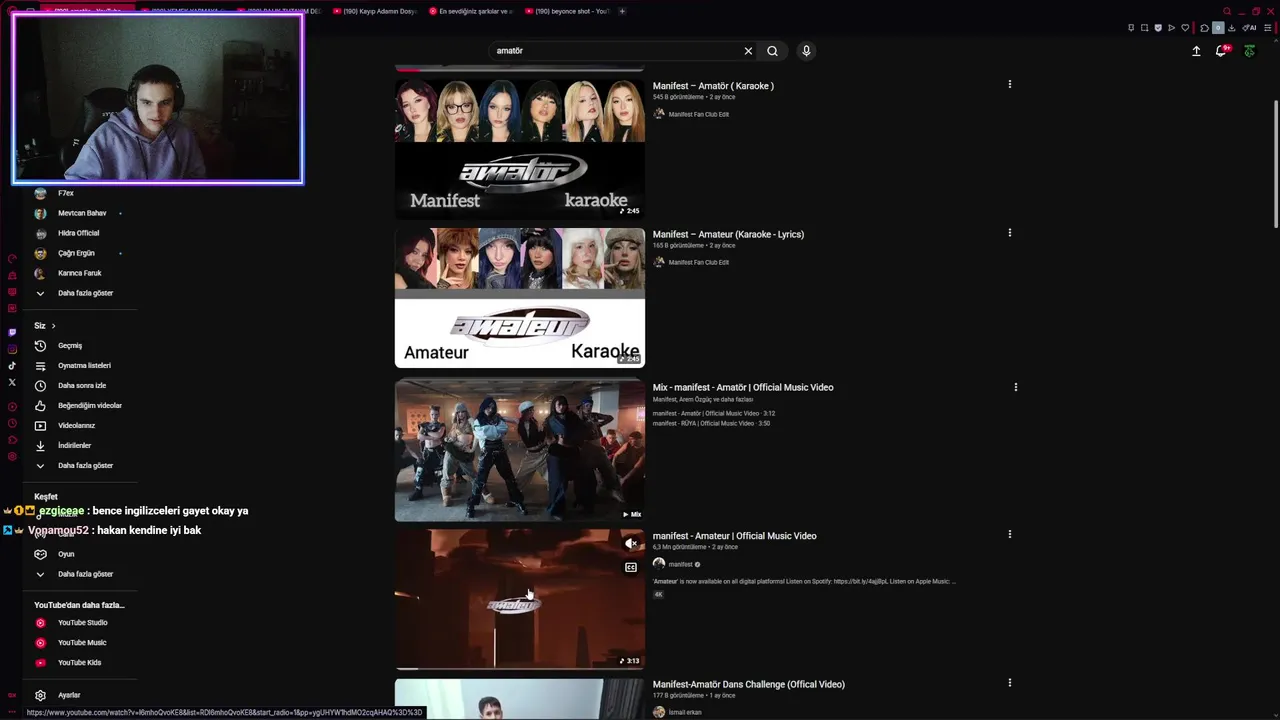Click the page vertical scrollbar thumb
This screenshot has width=1280, height=720.
tap(1275, 165)
